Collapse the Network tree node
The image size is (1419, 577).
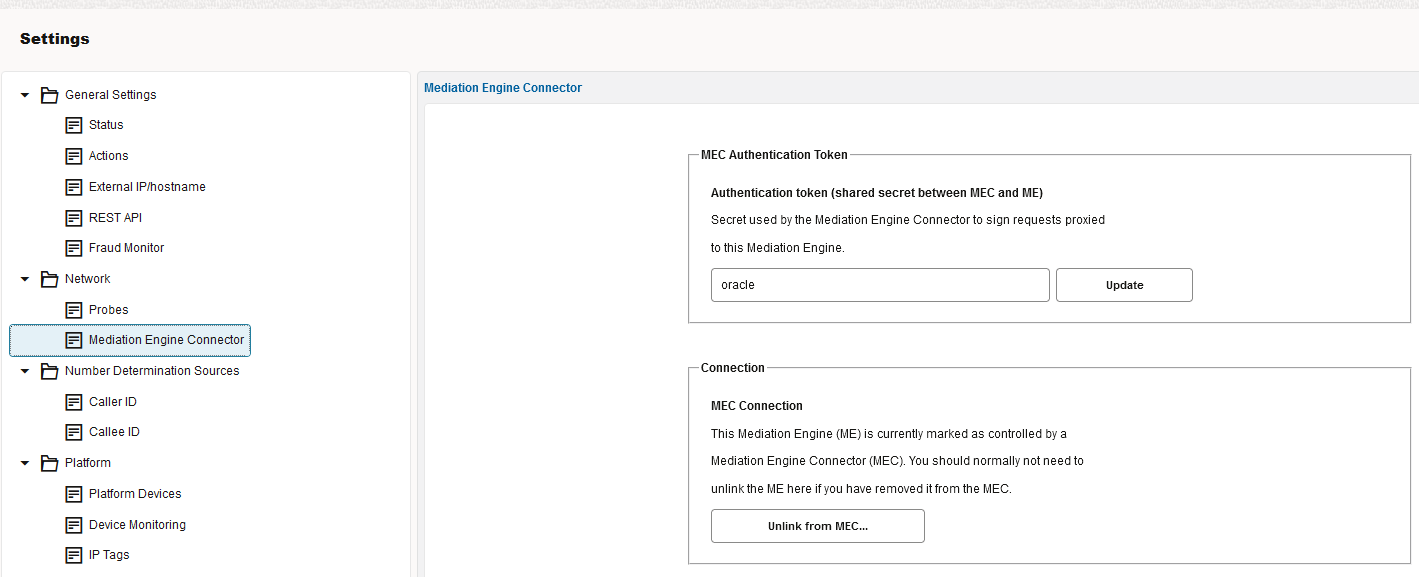pyautogui.click(x=25, y=279)
